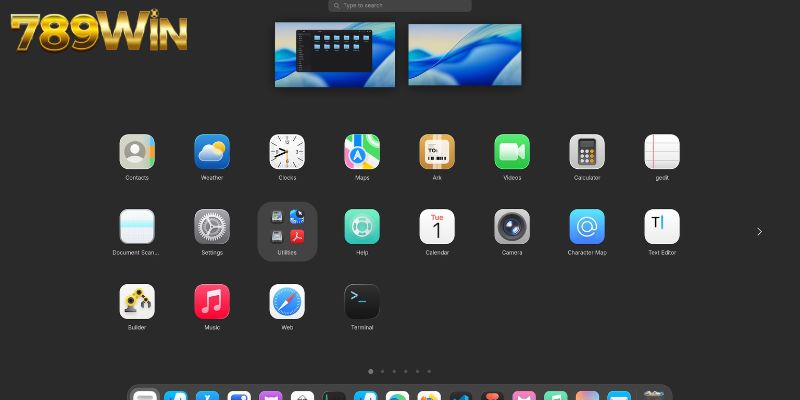Open the Camera app

click(x=512, y=227)
